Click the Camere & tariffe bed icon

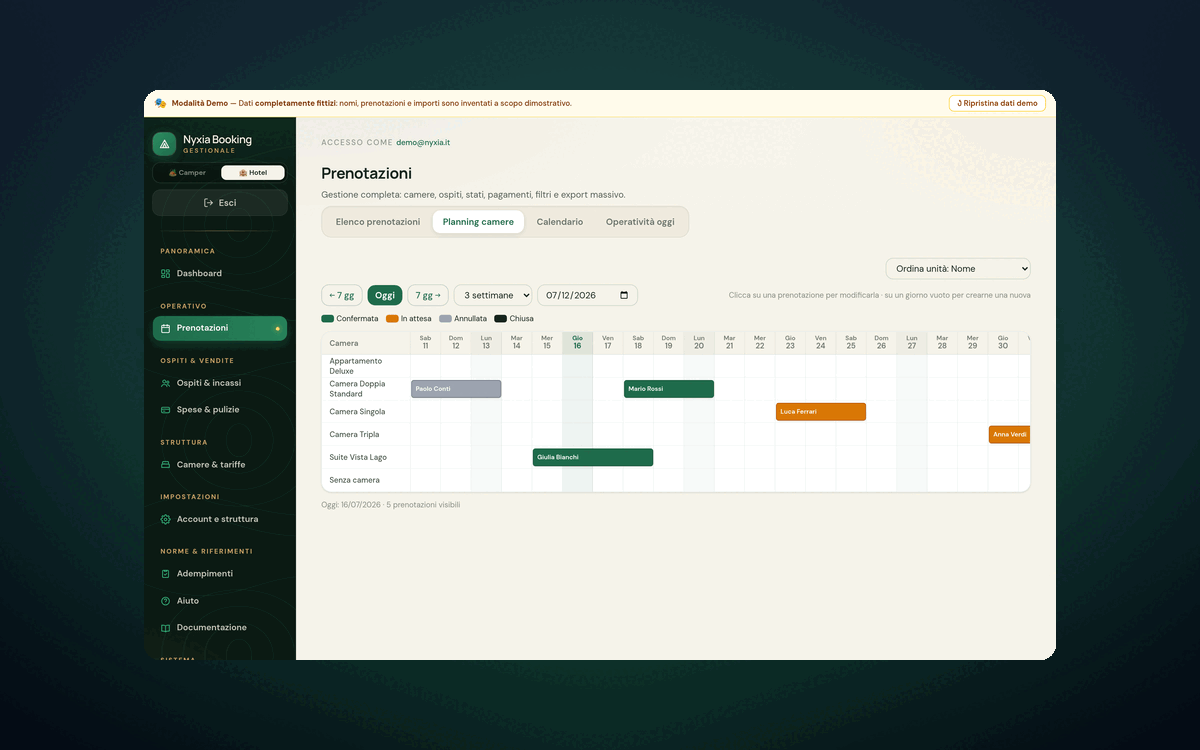(166, 464)
